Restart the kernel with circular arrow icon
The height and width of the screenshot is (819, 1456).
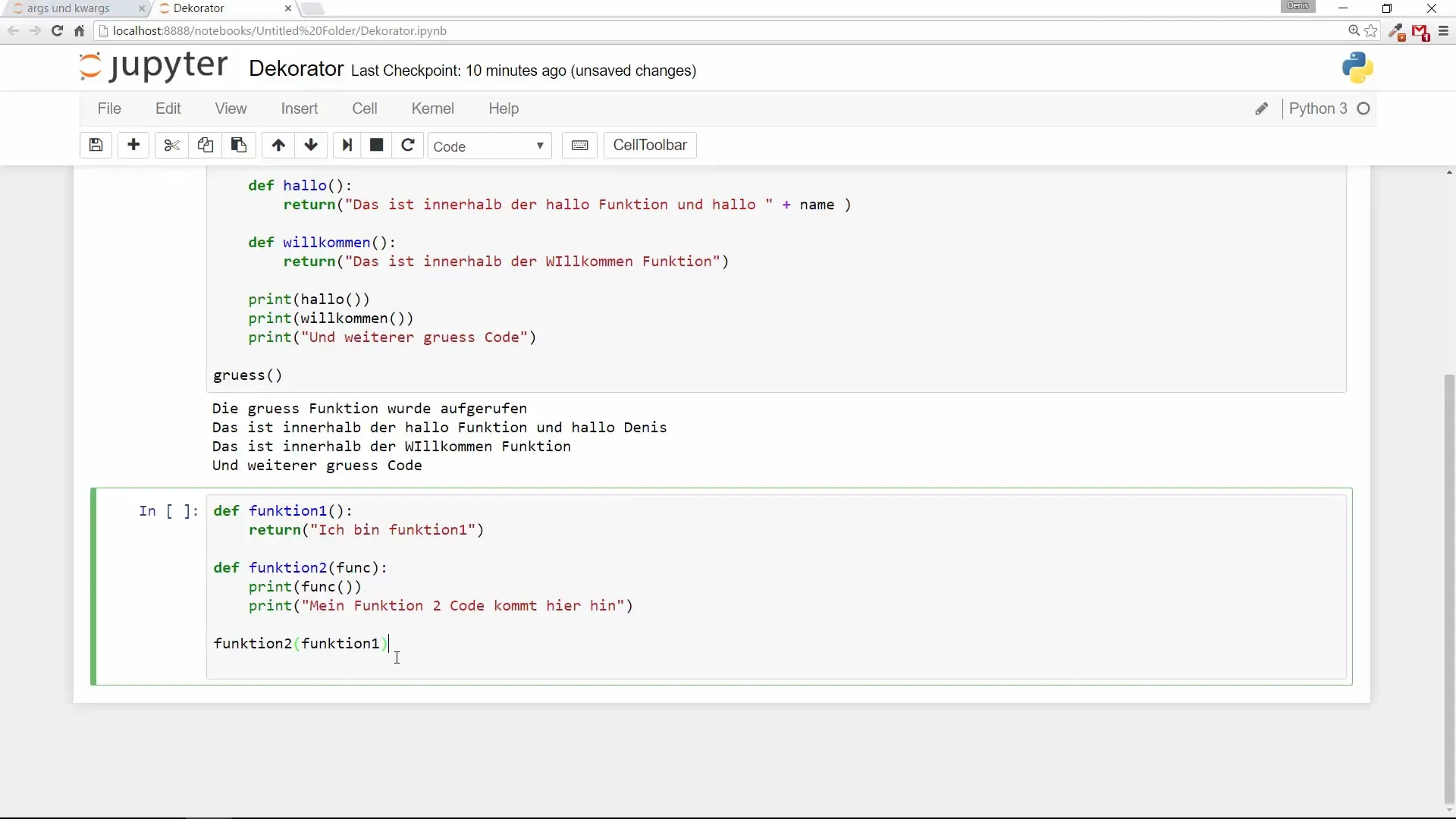click(408, 145)
